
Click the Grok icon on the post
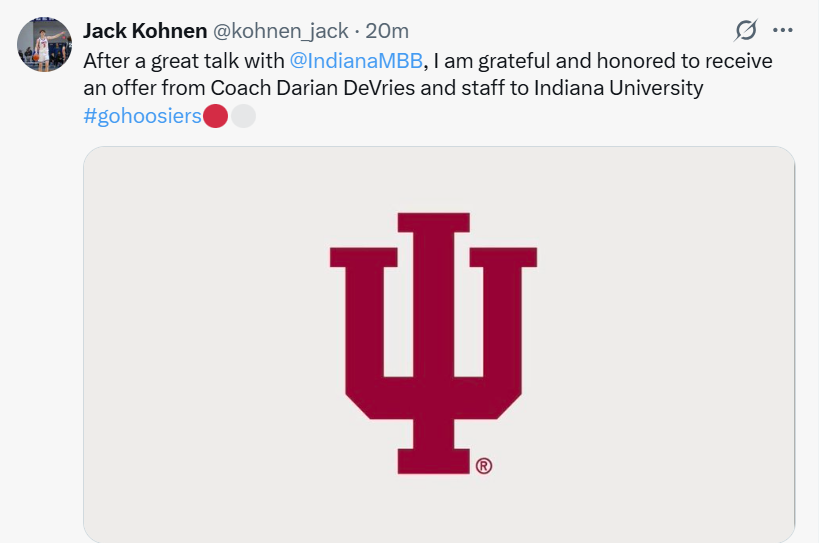pos(744,30)
